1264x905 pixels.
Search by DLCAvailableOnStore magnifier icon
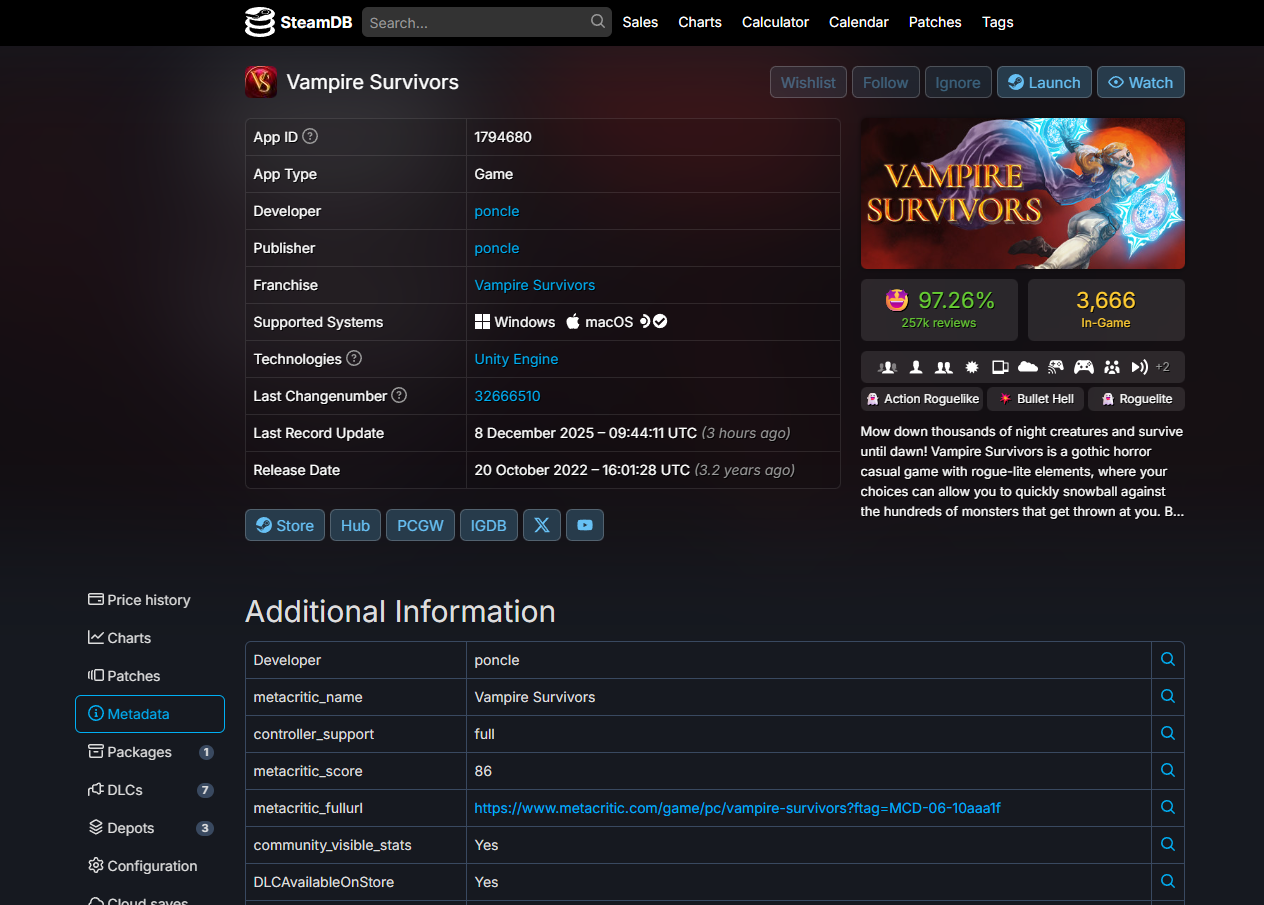[x=1168, y=882]
